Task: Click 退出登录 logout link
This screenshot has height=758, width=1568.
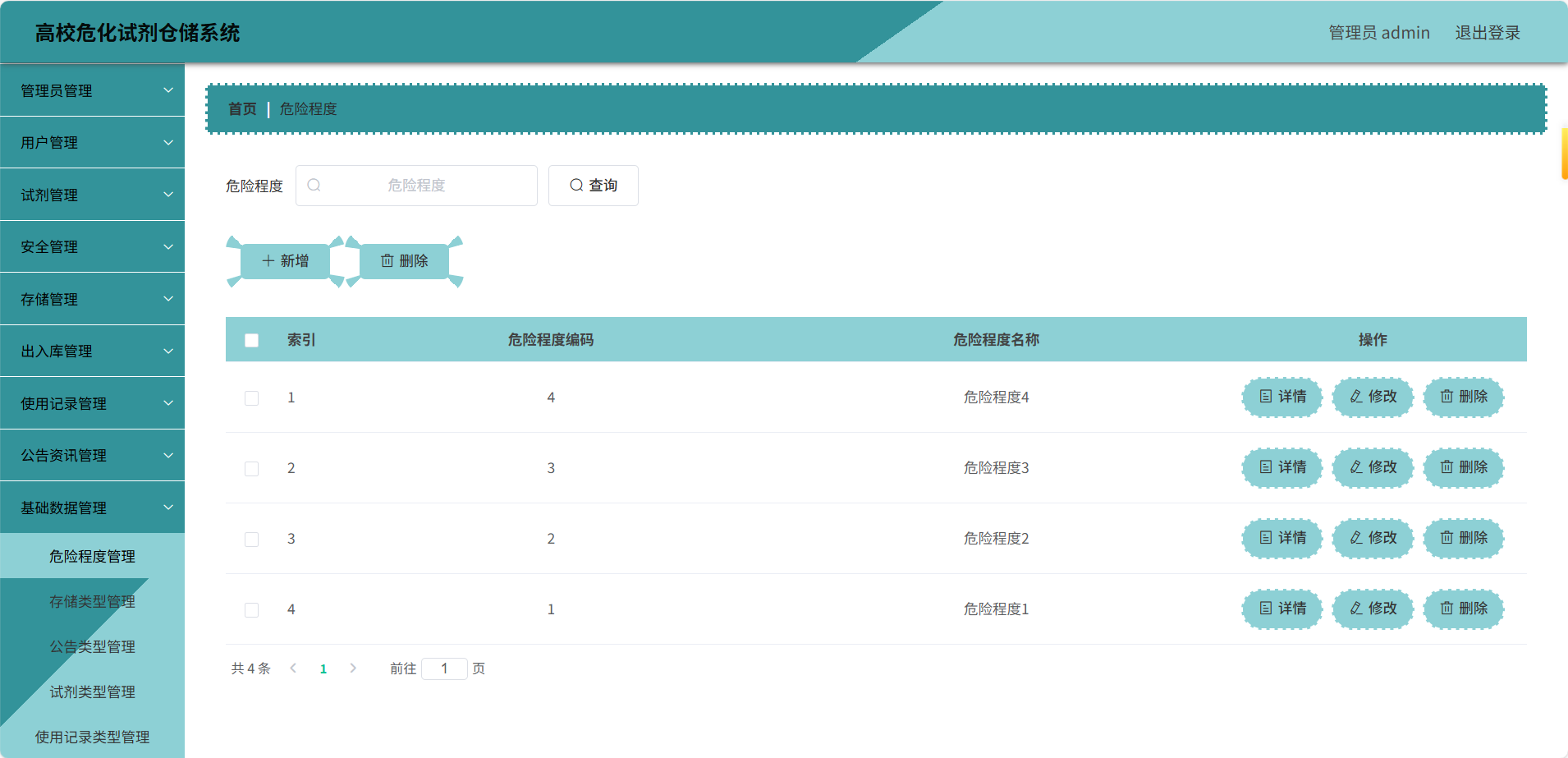Action: point(1488,33)
